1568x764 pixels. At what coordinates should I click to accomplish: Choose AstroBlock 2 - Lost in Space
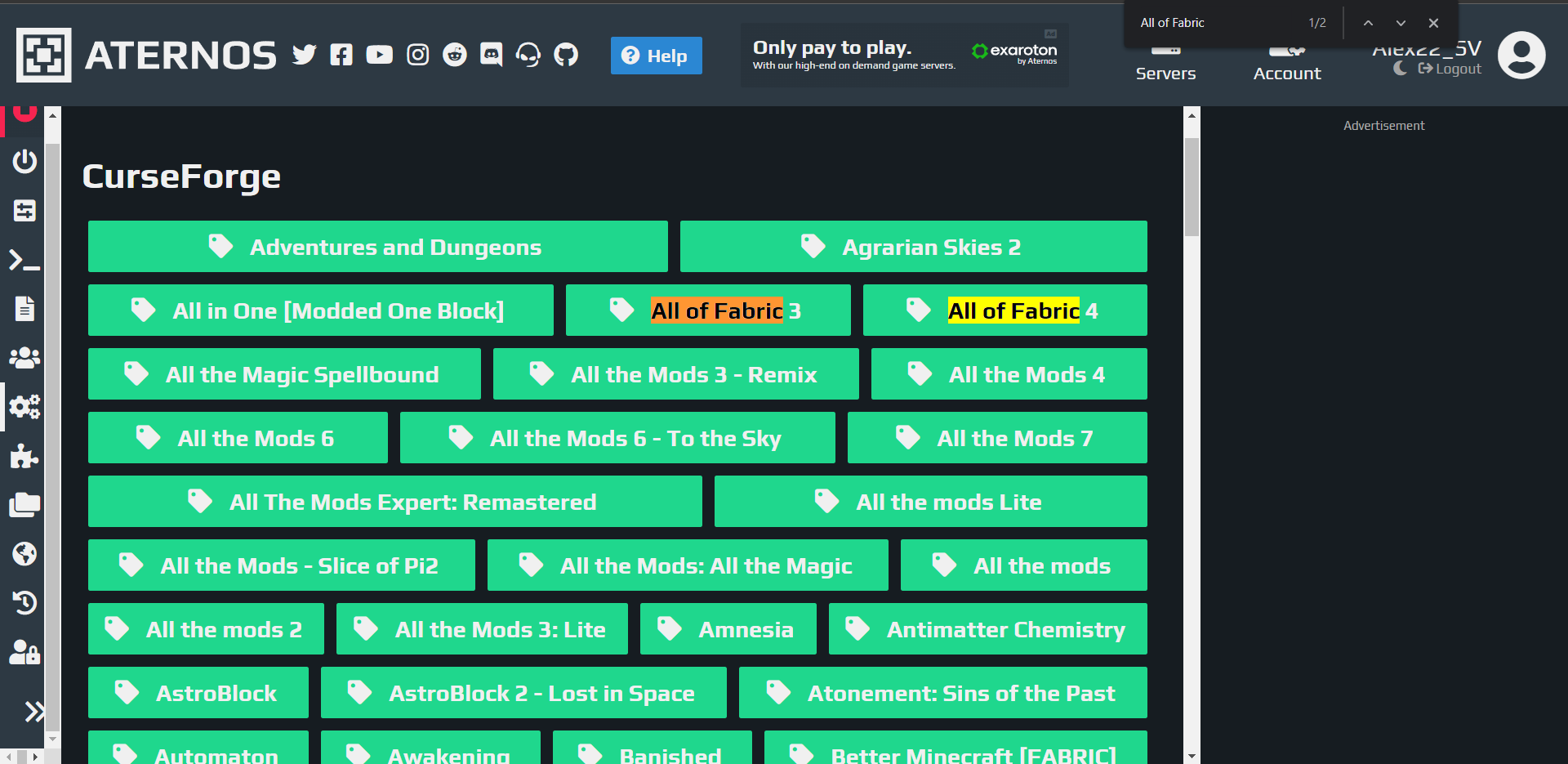(523, 692)
